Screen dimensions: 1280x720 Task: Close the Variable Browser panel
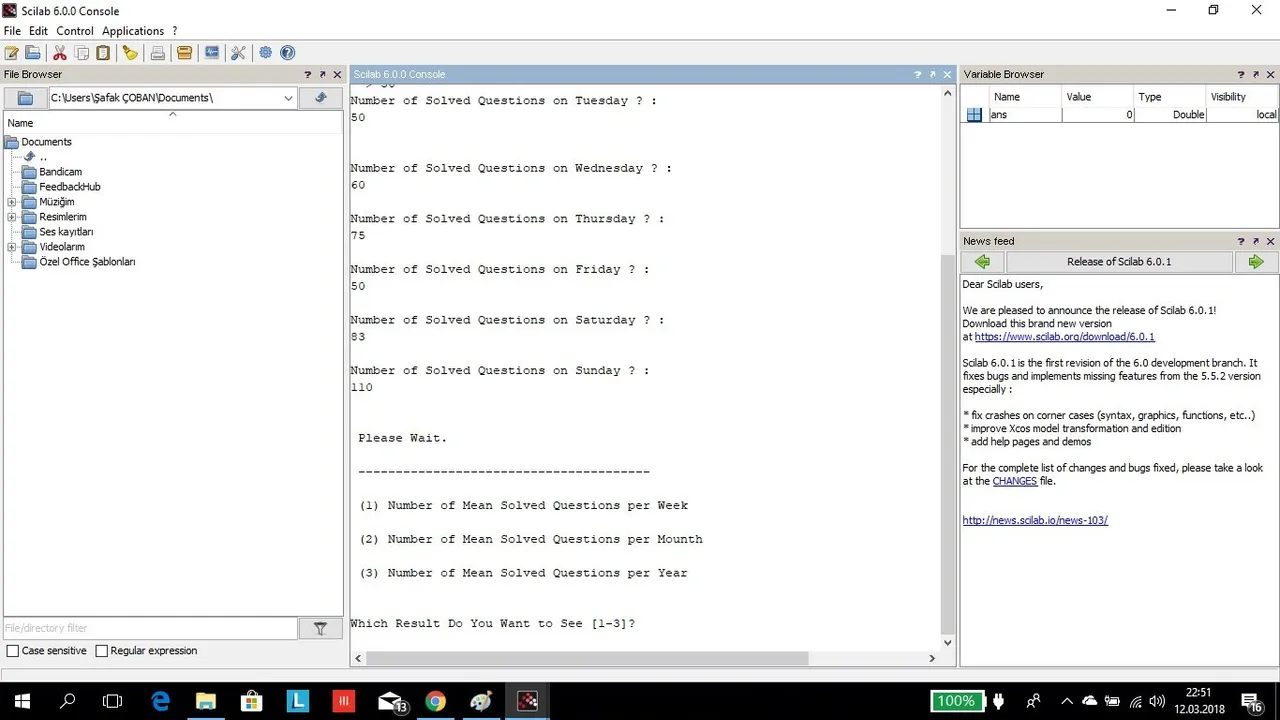point(1271,74)
